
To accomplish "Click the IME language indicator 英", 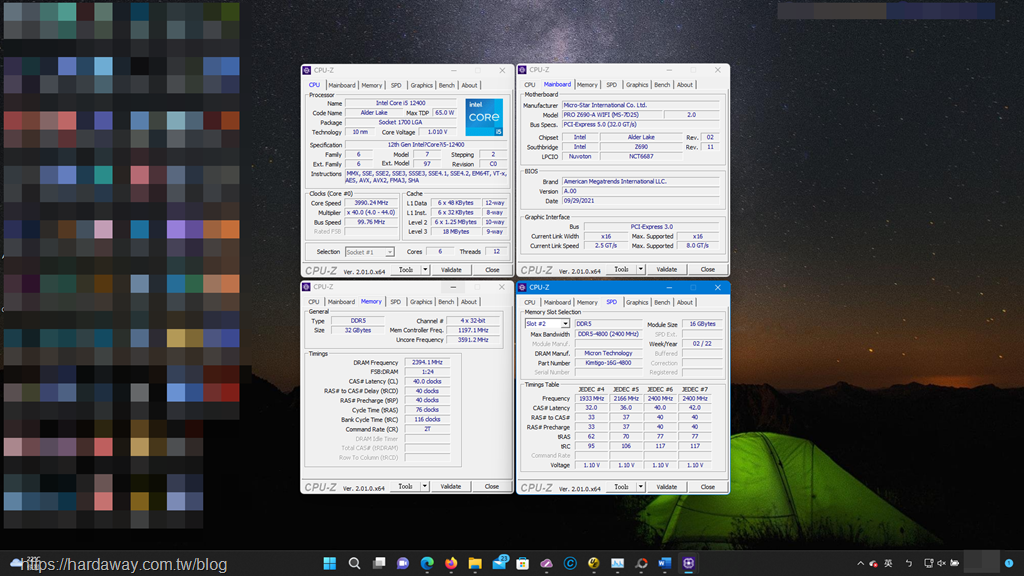I will coord(888,563).
